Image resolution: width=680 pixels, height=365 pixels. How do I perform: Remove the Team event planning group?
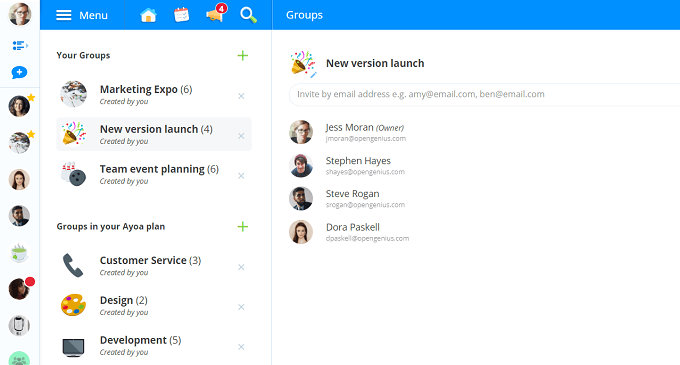coord(241,176)
